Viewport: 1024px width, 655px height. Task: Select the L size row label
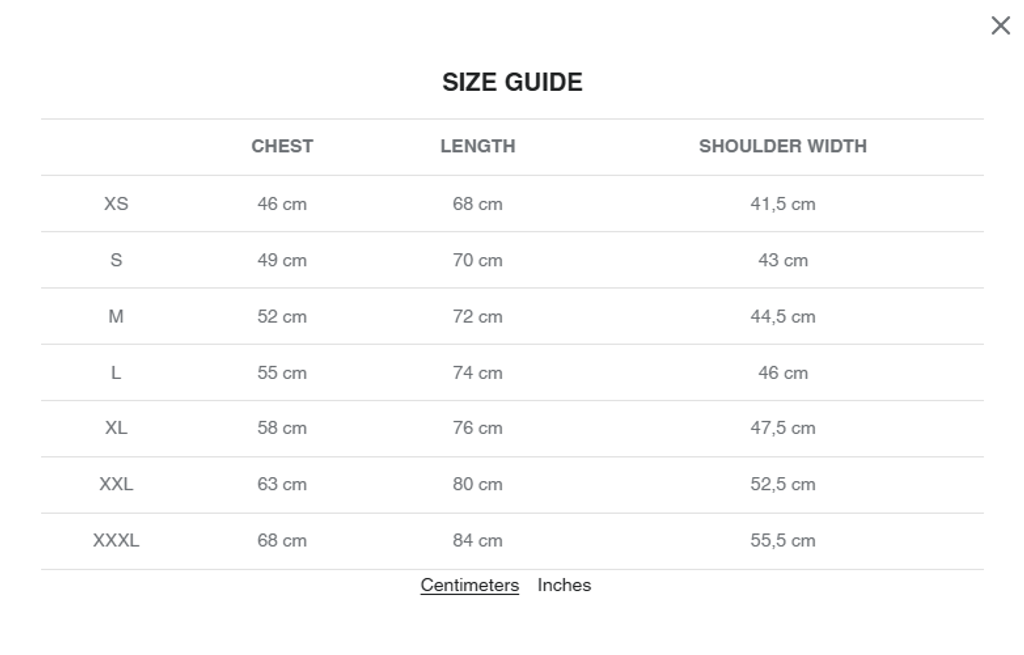click(116, 373)
